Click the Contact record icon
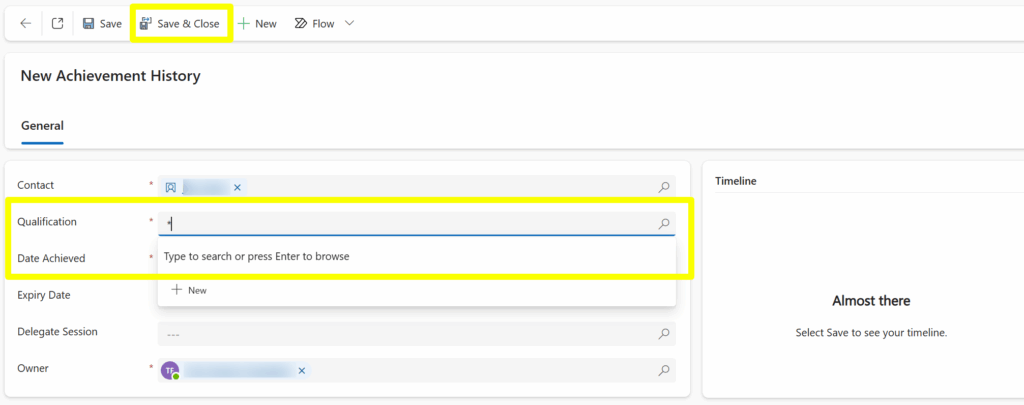Screen dimensions: 1024x405 point(171,187)
